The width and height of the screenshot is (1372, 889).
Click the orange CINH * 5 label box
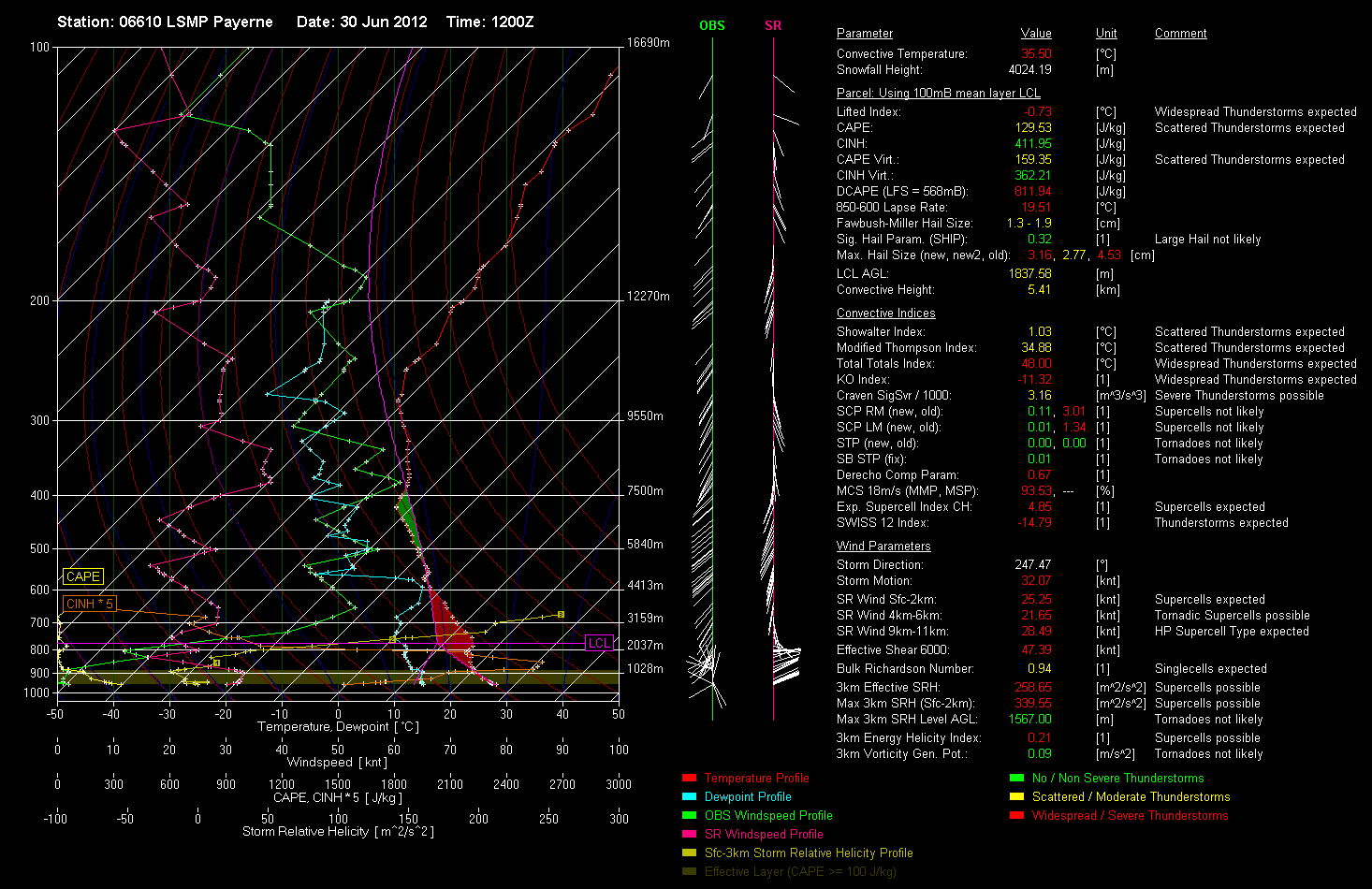(90, 605)
